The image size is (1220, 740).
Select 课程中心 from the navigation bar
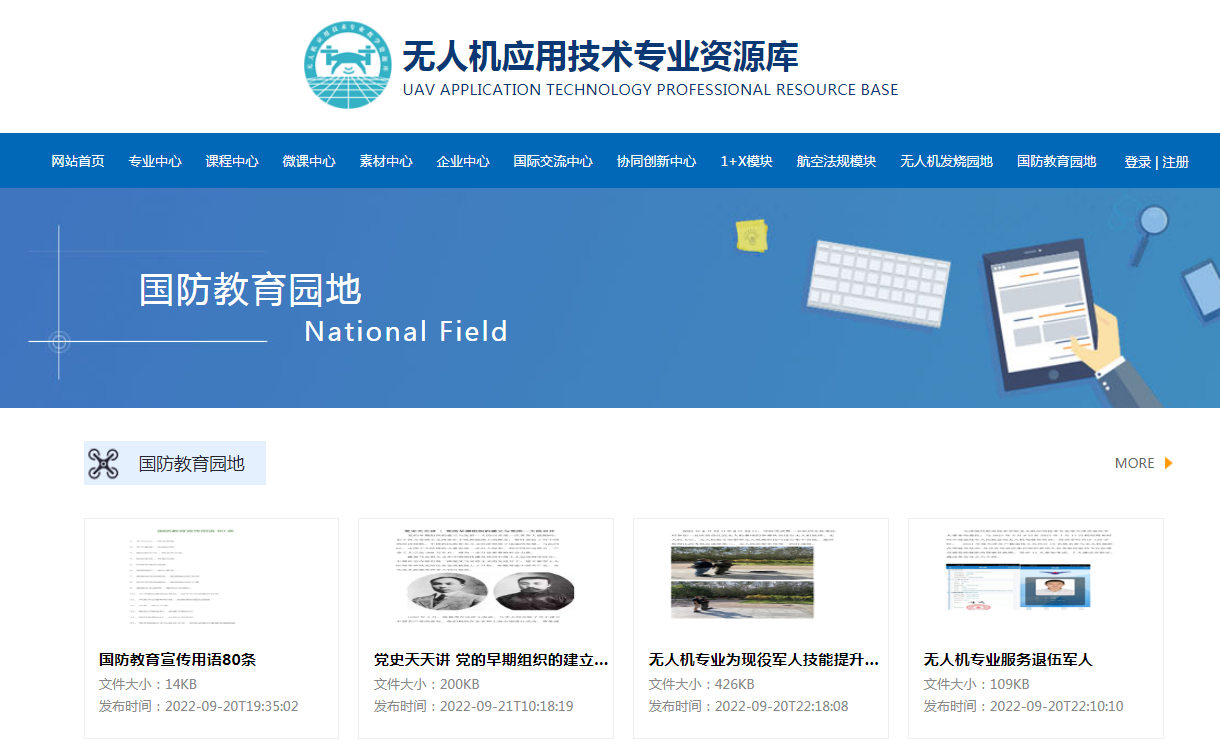(x=232, y=161)
